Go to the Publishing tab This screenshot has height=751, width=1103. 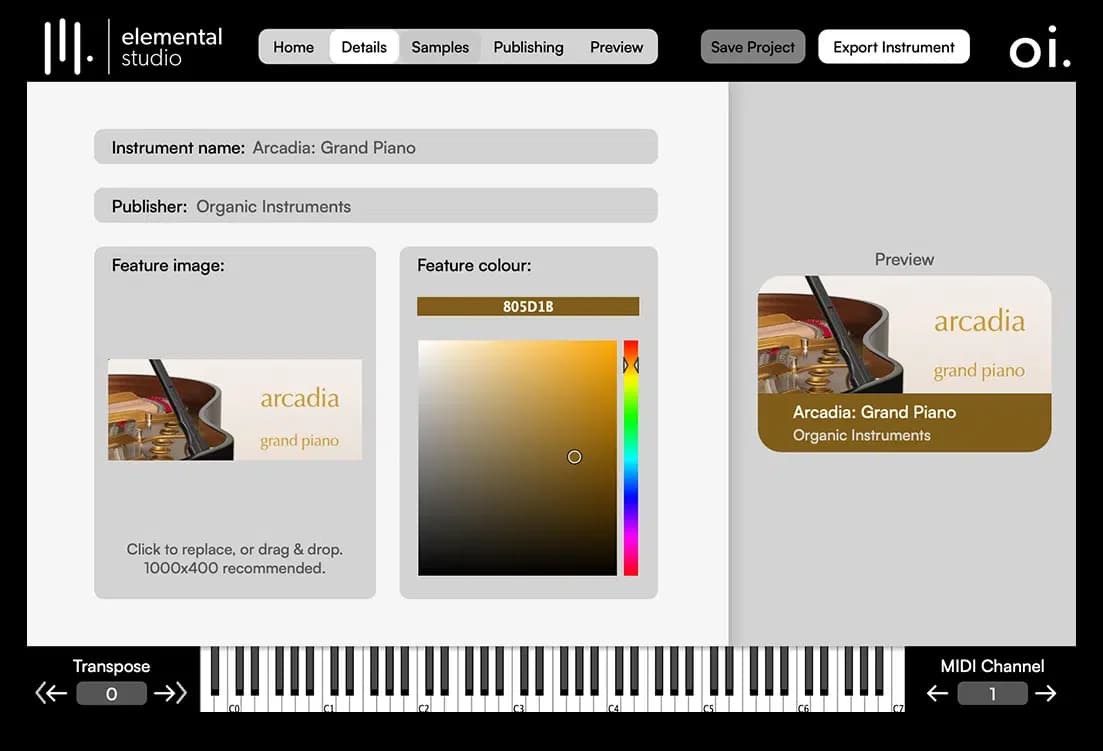(528, 47)
